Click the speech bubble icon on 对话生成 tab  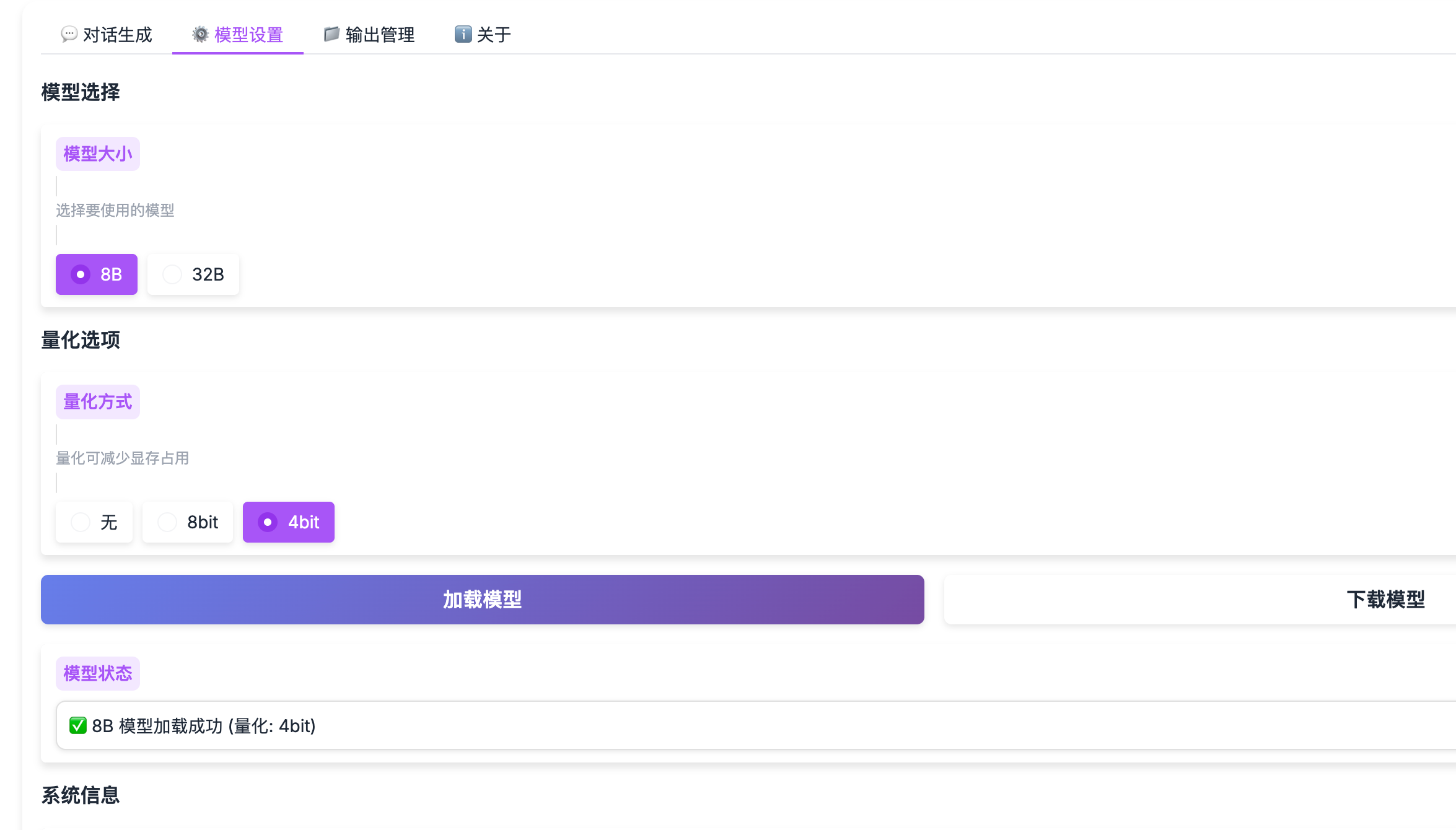tap(69, 34)
